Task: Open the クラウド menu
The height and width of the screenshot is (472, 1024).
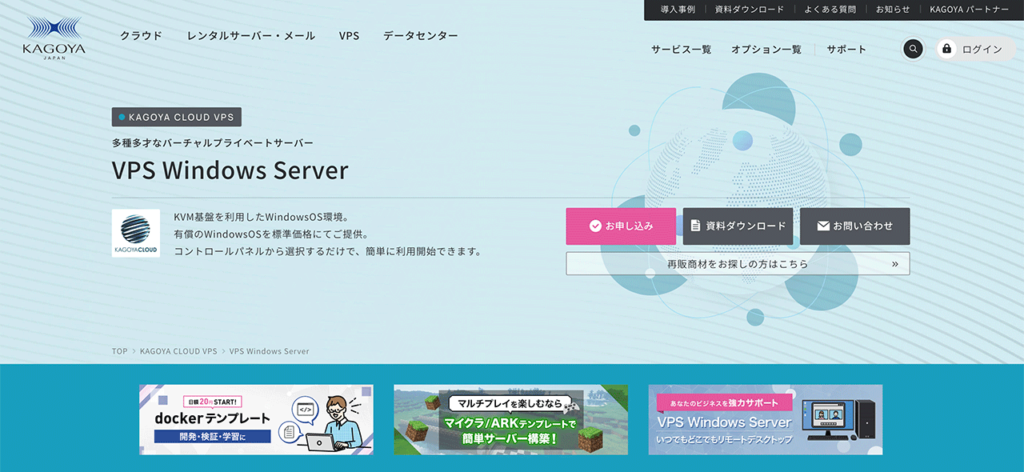Action: coord(141,36)
